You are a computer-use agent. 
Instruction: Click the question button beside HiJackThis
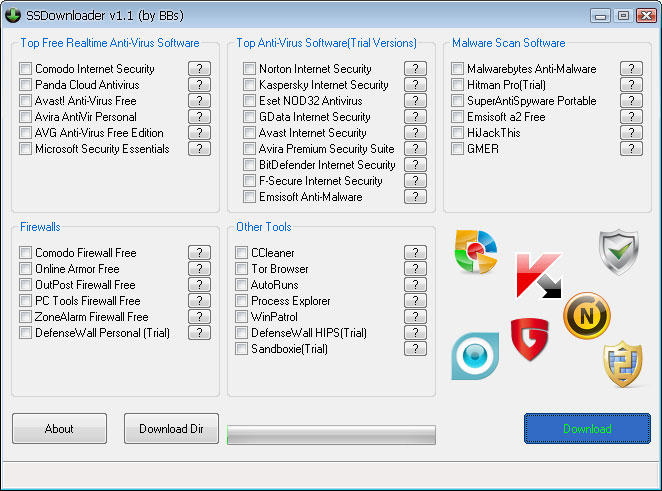[x=632, y=133]
